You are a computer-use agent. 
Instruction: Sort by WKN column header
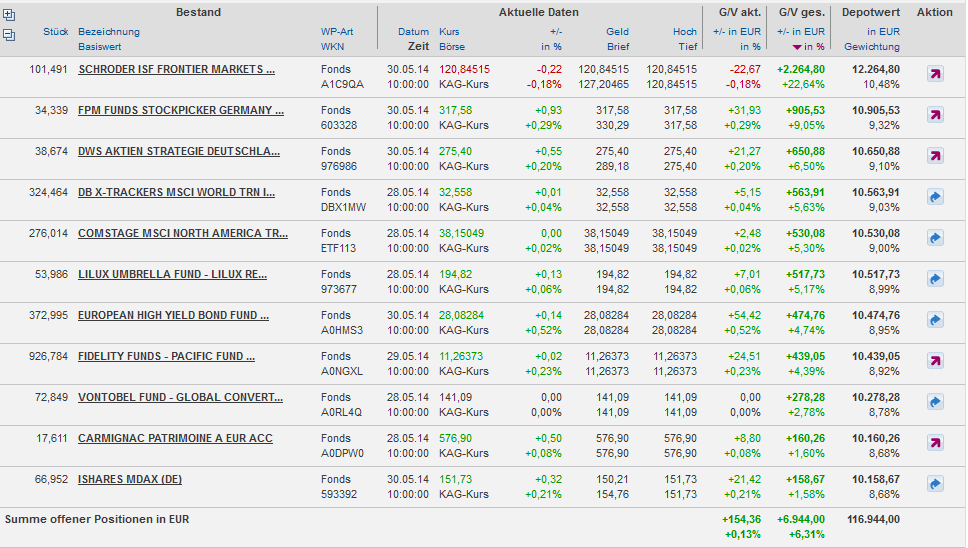pyautogui.click(x=332, y=47)
